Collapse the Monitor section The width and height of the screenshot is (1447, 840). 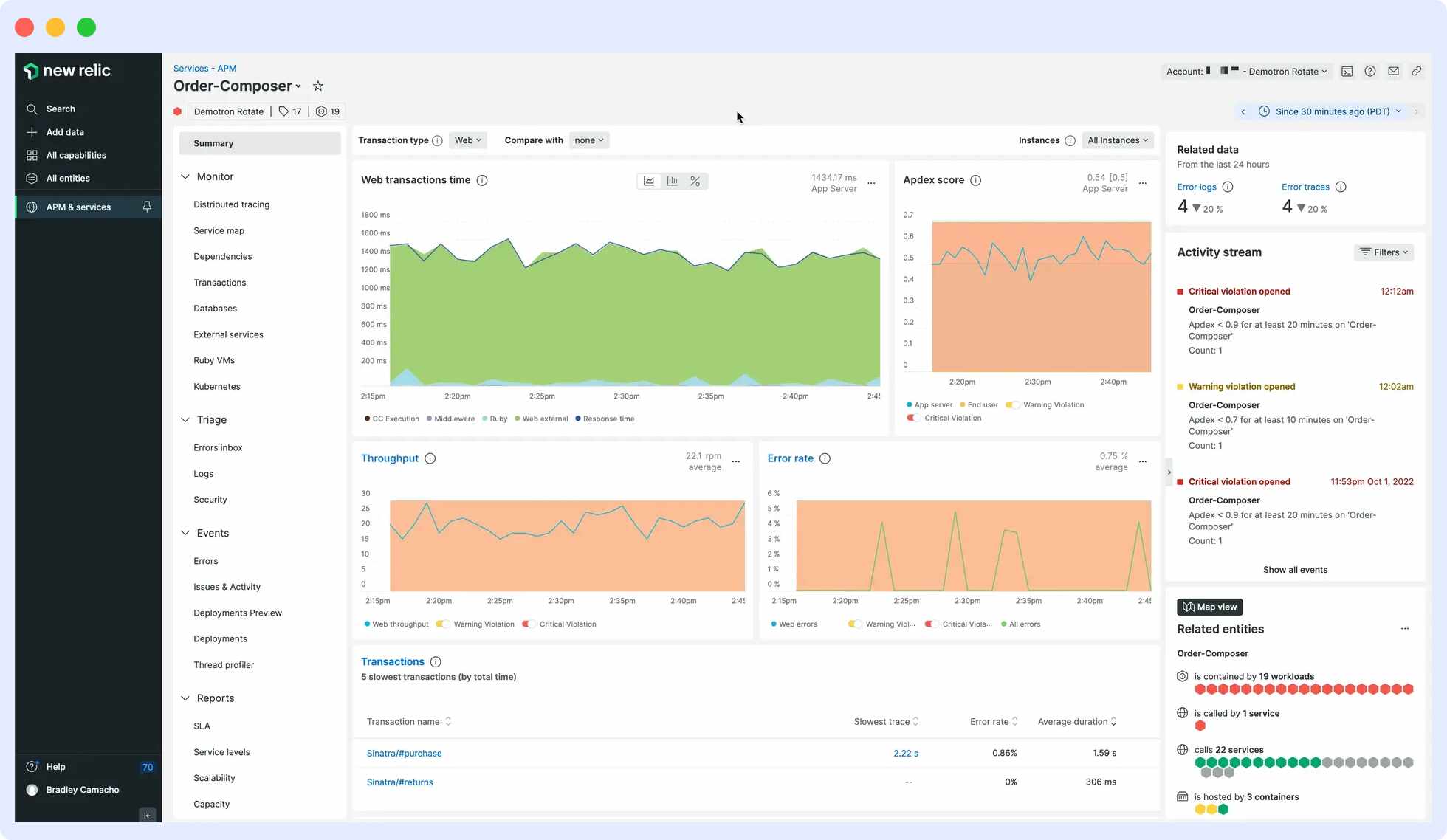pos(185,176)
